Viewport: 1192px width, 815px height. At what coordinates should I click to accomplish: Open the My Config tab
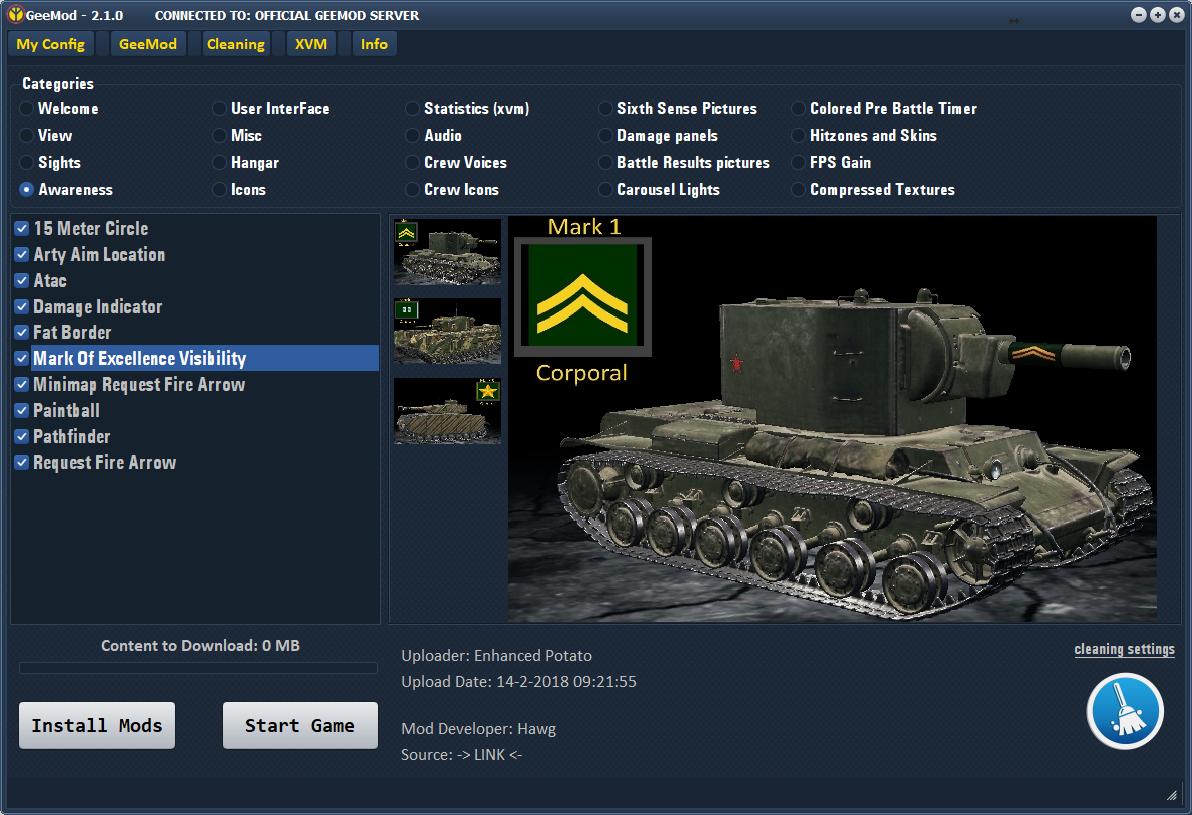(51, 44)
